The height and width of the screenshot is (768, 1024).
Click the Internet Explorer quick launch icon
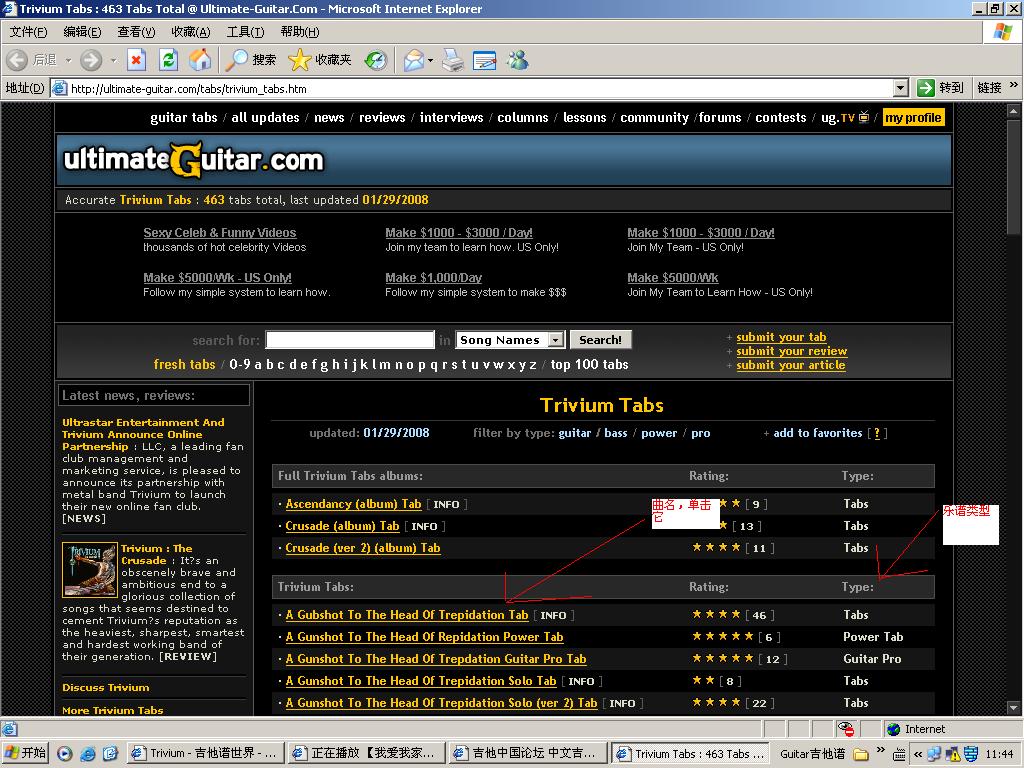[x=88, y=754]
